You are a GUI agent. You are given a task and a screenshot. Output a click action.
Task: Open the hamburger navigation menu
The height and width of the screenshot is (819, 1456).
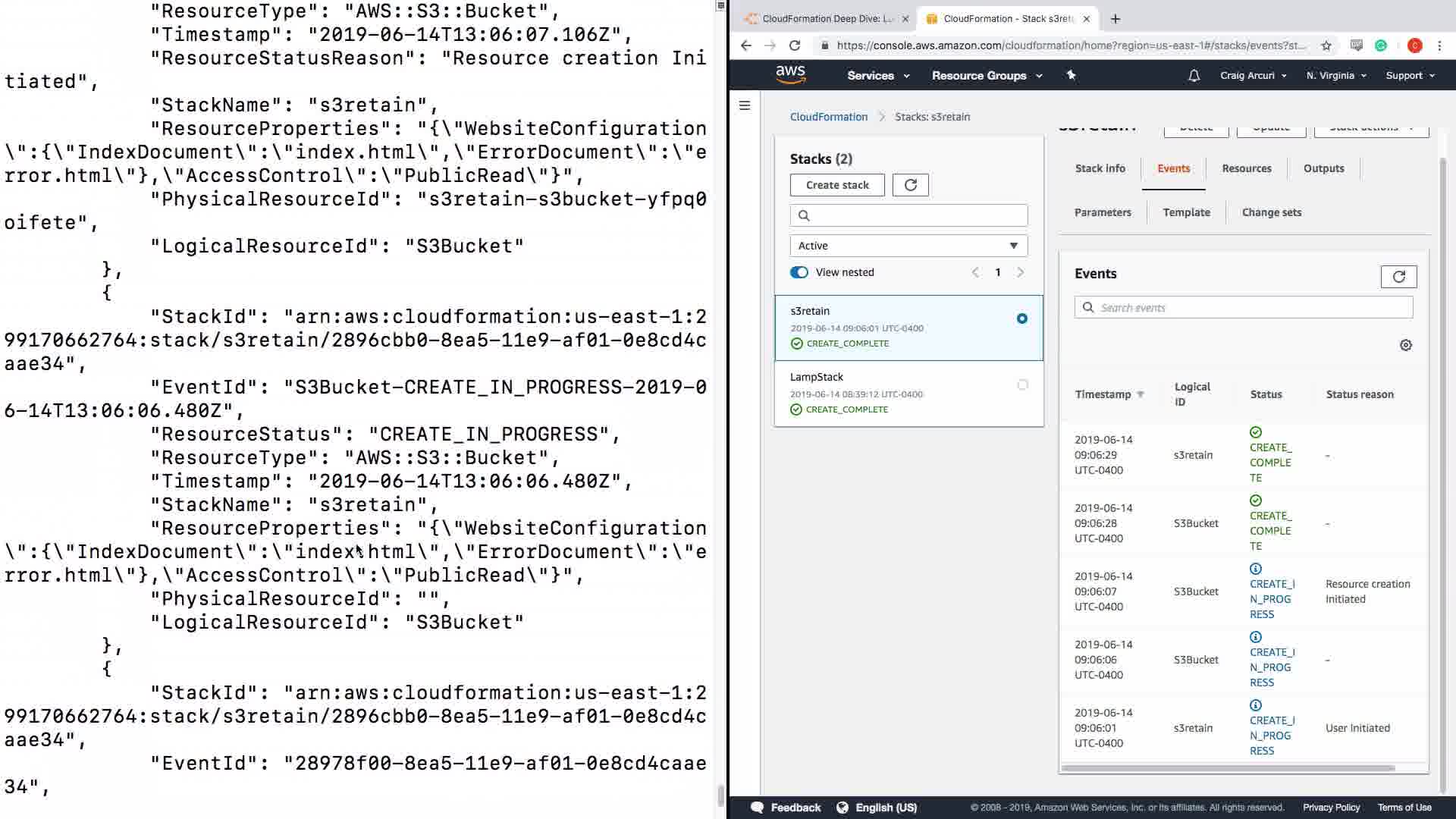(x=745, y=105)
